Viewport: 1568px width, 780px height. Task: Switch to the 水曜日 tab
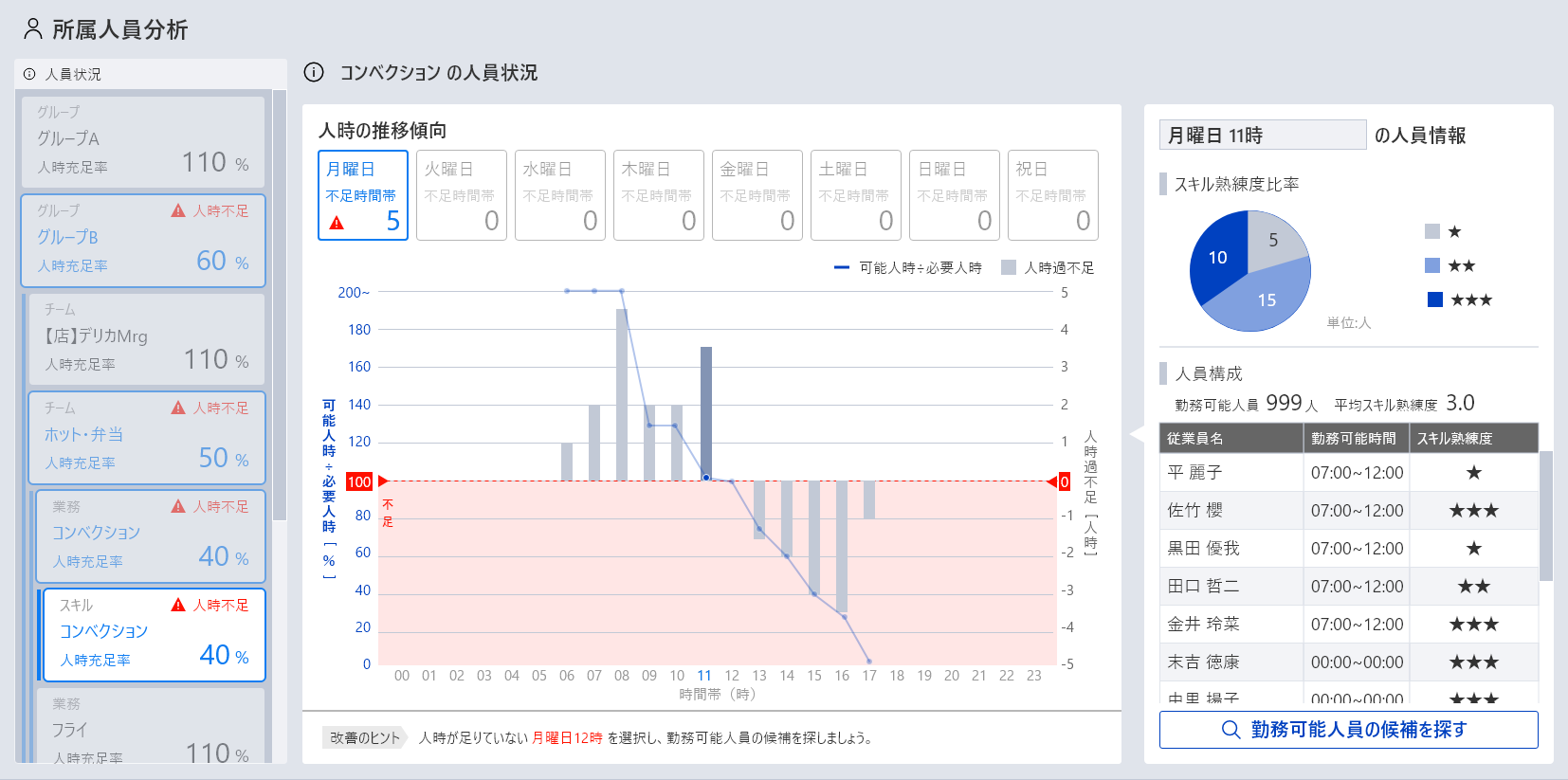pyautogui.click(x=560, y=195)
